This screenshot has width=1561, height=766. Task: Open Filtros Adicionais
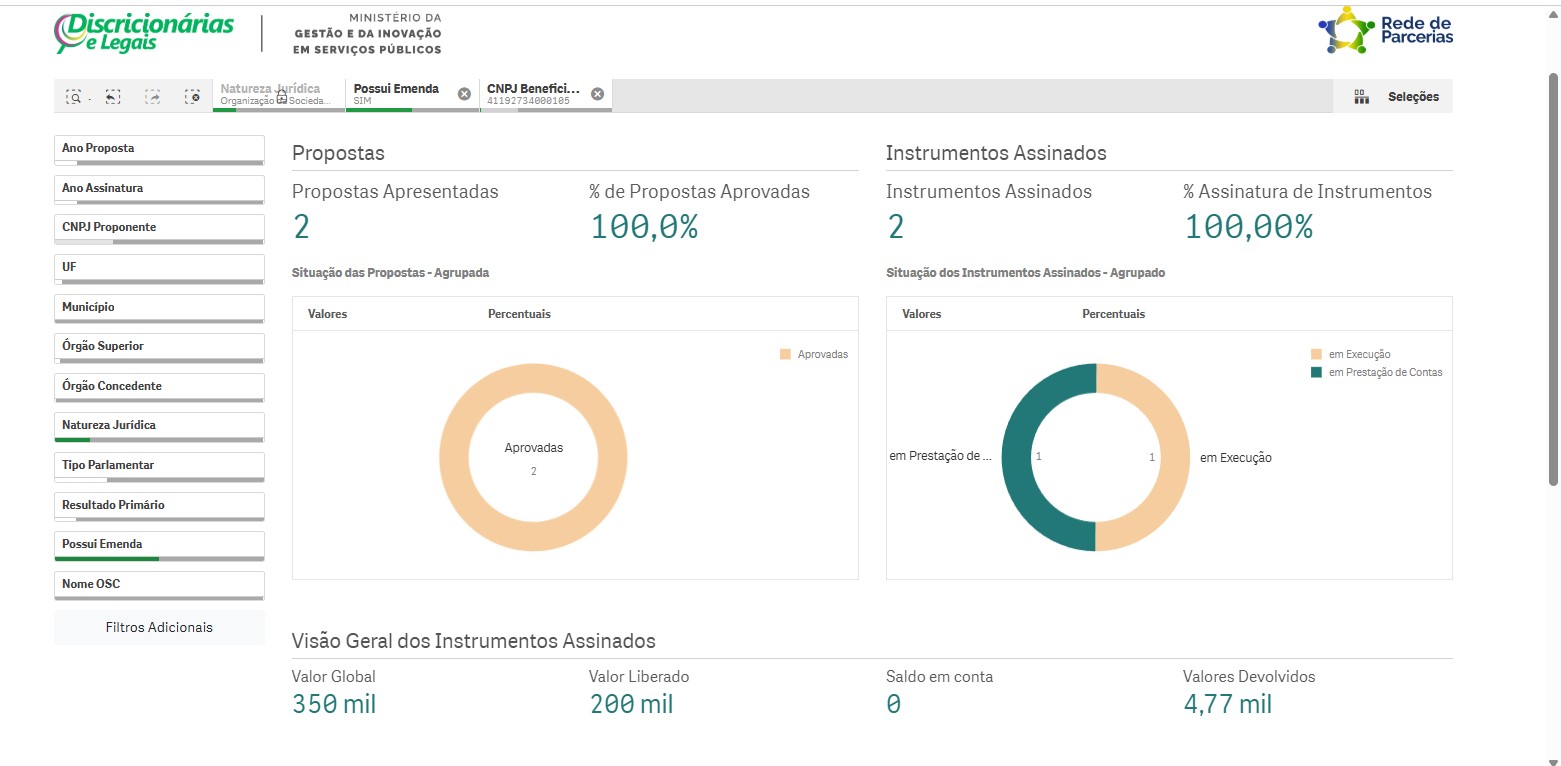(x=159, y=627)
